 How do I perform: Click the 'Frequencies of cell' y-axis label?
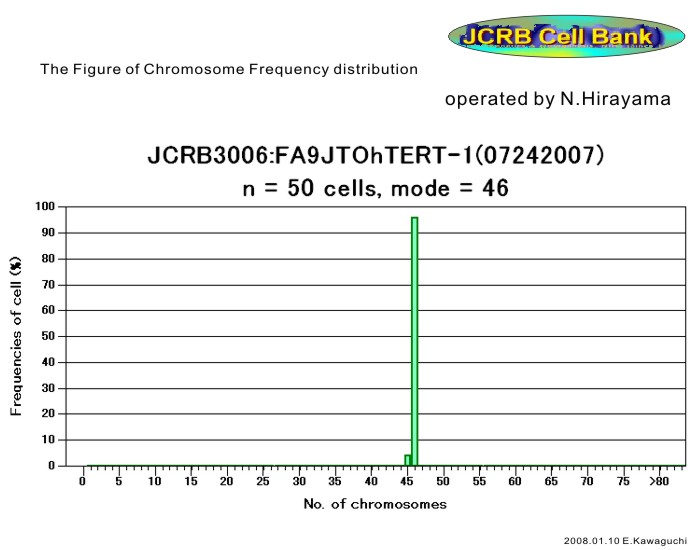17,335
